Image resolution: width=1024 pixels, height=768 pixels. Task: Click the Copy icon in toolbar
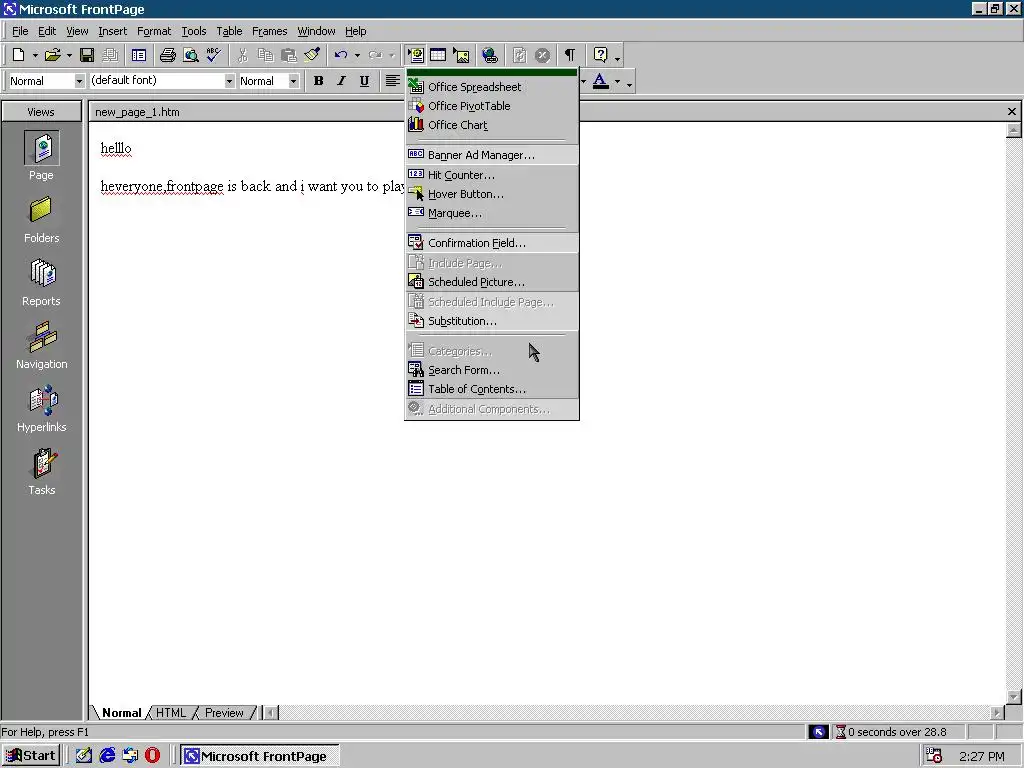(265, 56)
